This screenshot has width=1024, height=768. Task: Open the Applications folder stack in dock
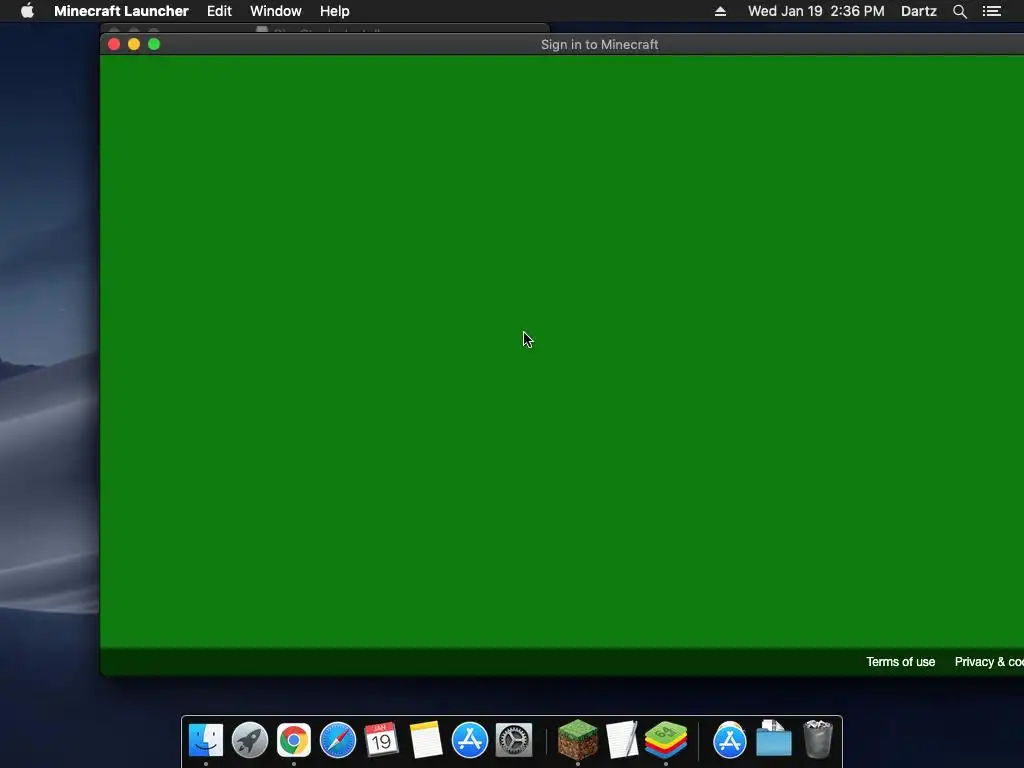(x=729, y=740)
